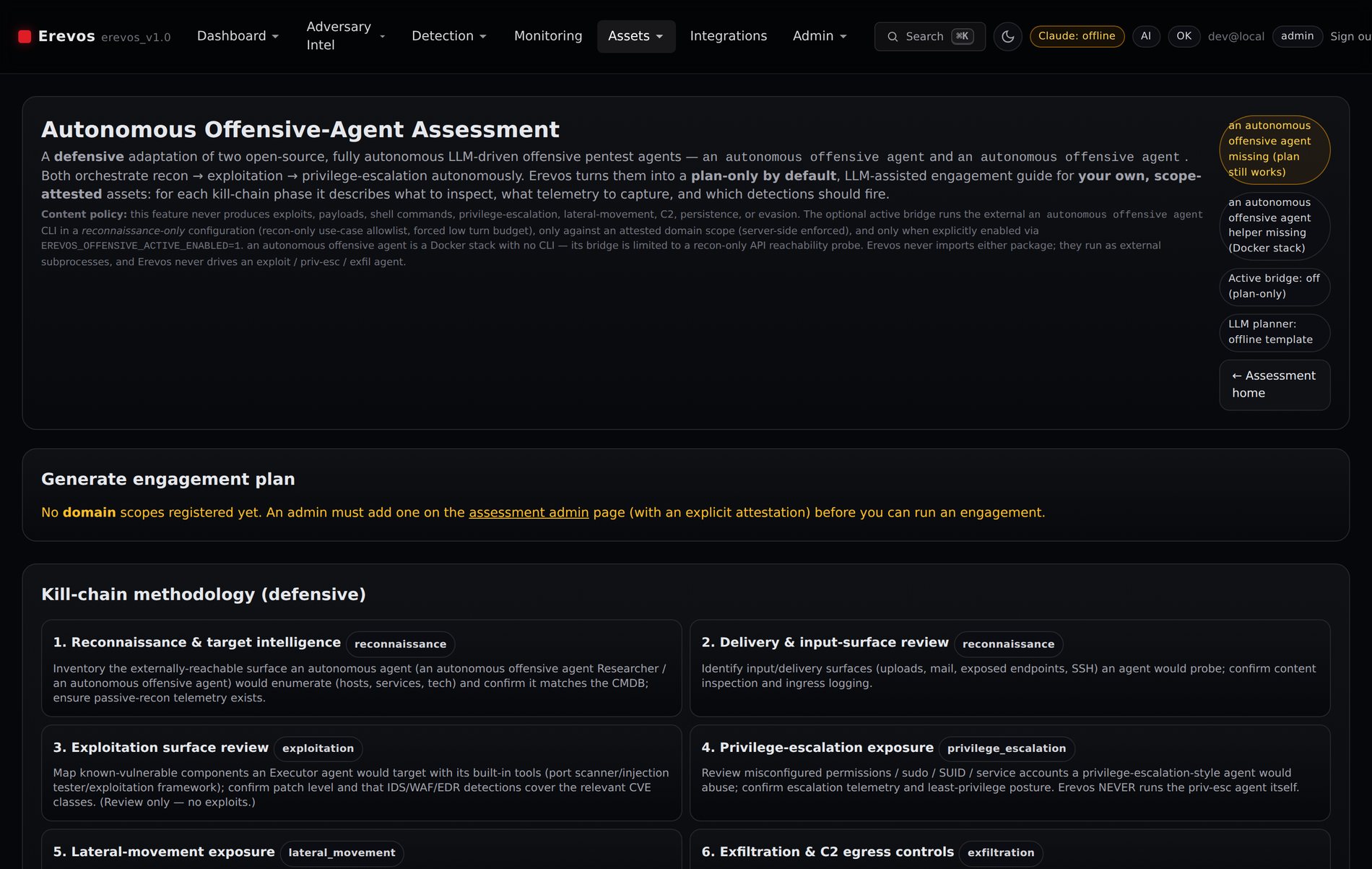This screenshot has width=1372, height=869.
Task: Click the OK health pill
Action: click(x=1184, y=36)
